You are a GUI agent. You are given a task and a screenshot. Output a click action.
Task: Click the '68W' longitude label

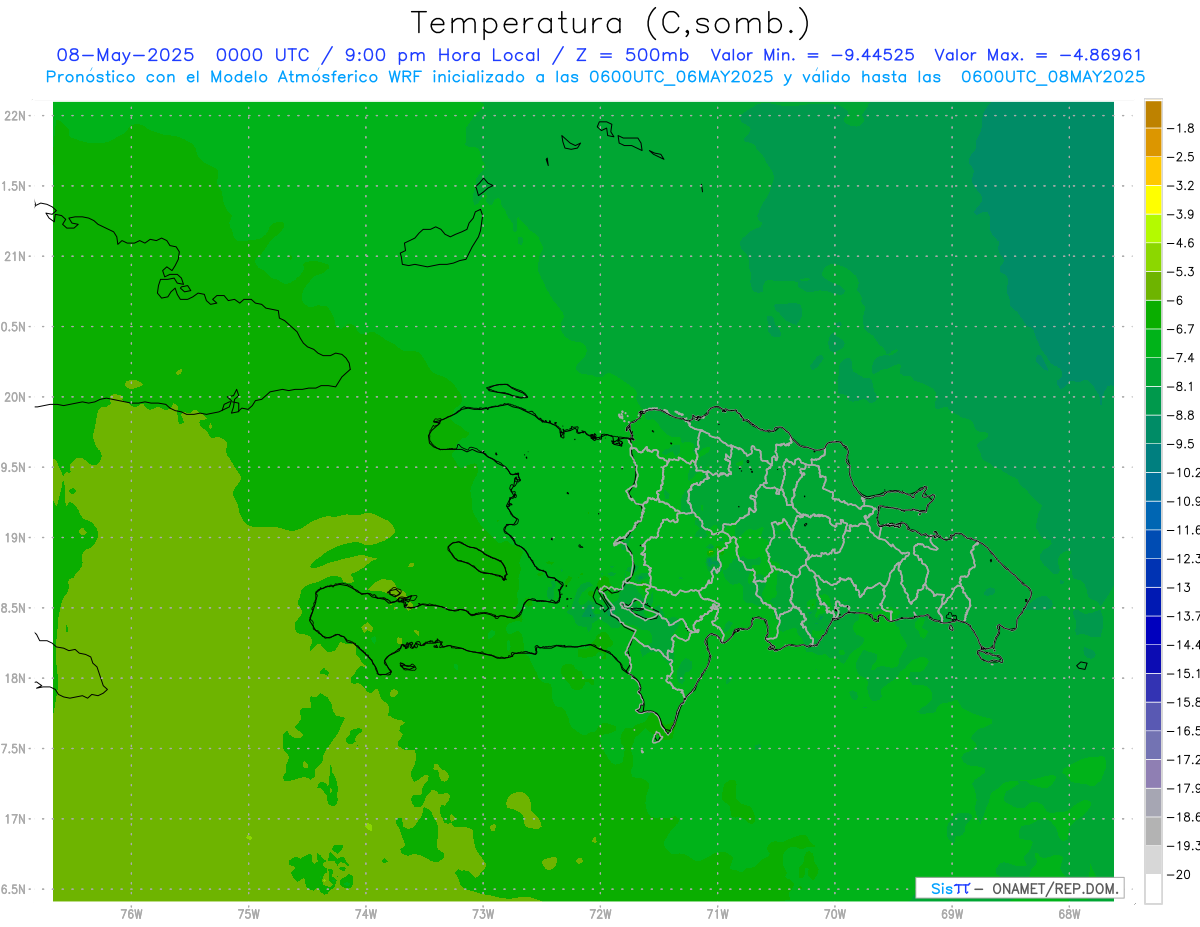pos(1068,914)
